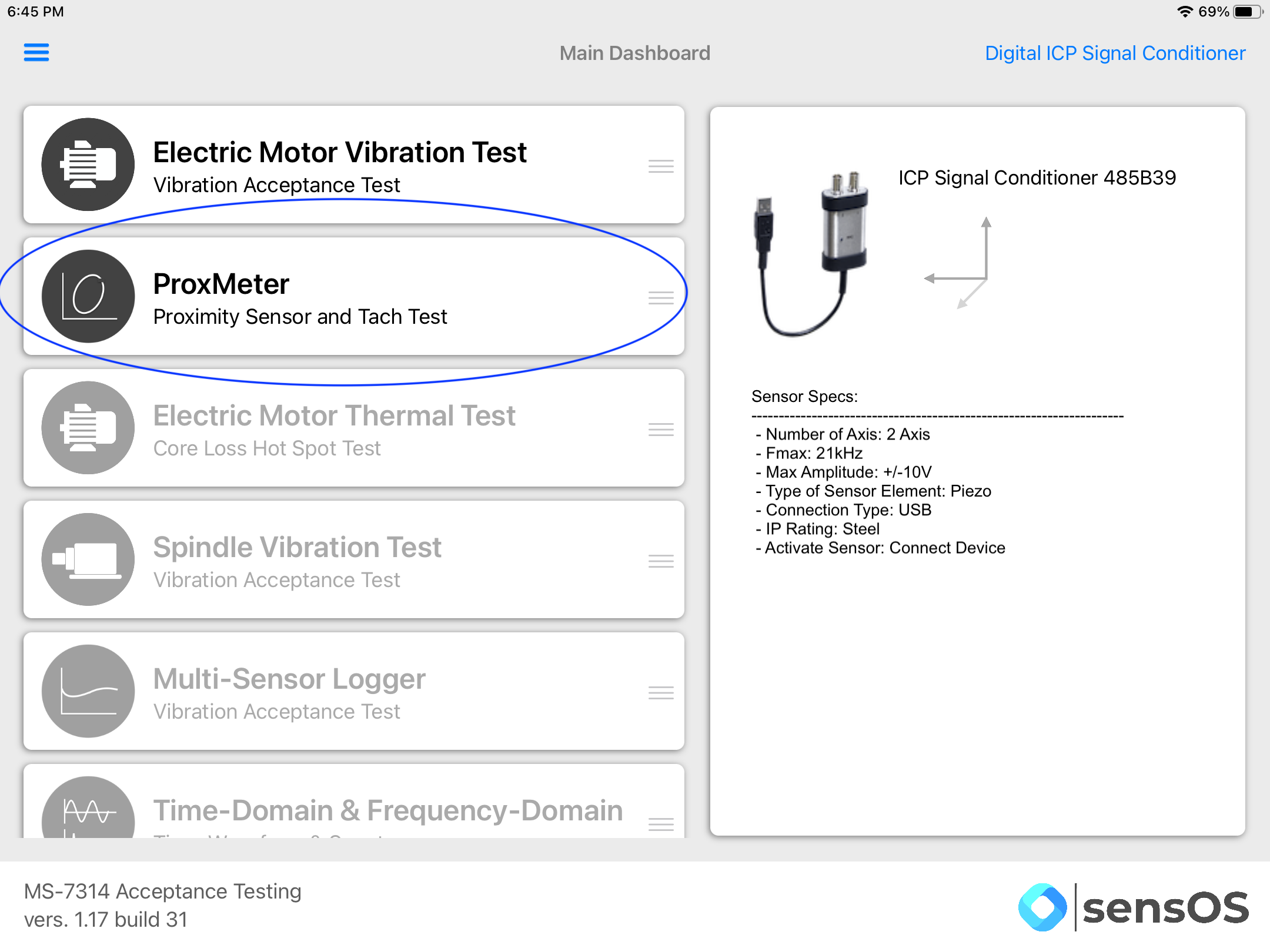Click the reorder handle on Spindle Vibration Test

661,561
